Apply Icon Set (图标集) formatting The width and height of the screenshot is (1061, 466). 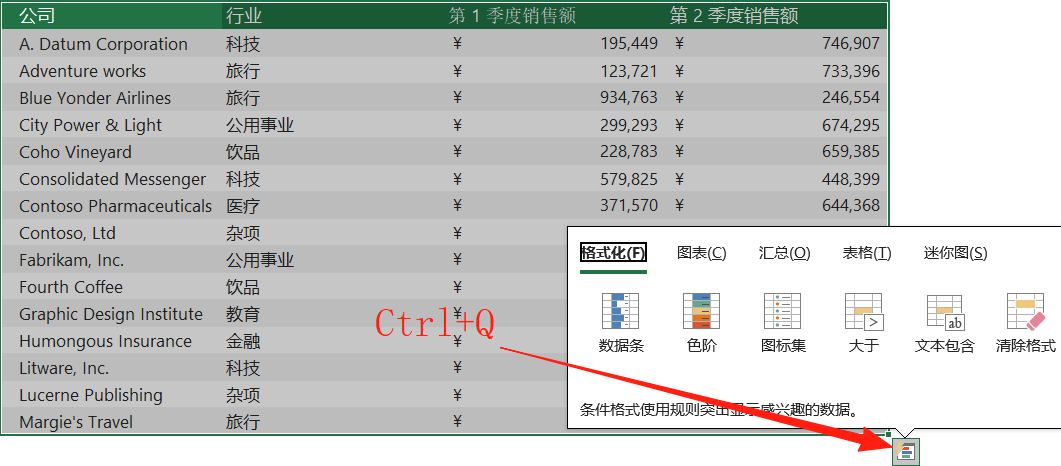click(783, 323)
